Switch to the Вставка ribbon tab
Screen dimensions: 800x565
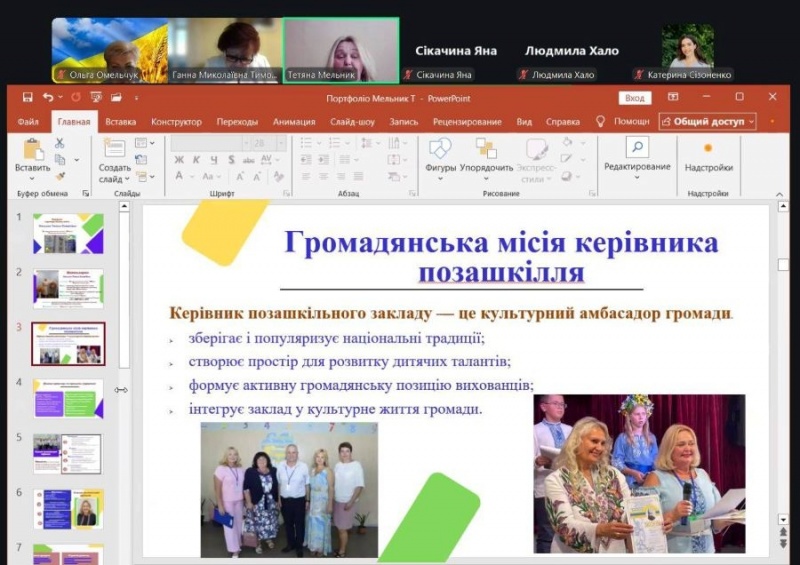120,122
